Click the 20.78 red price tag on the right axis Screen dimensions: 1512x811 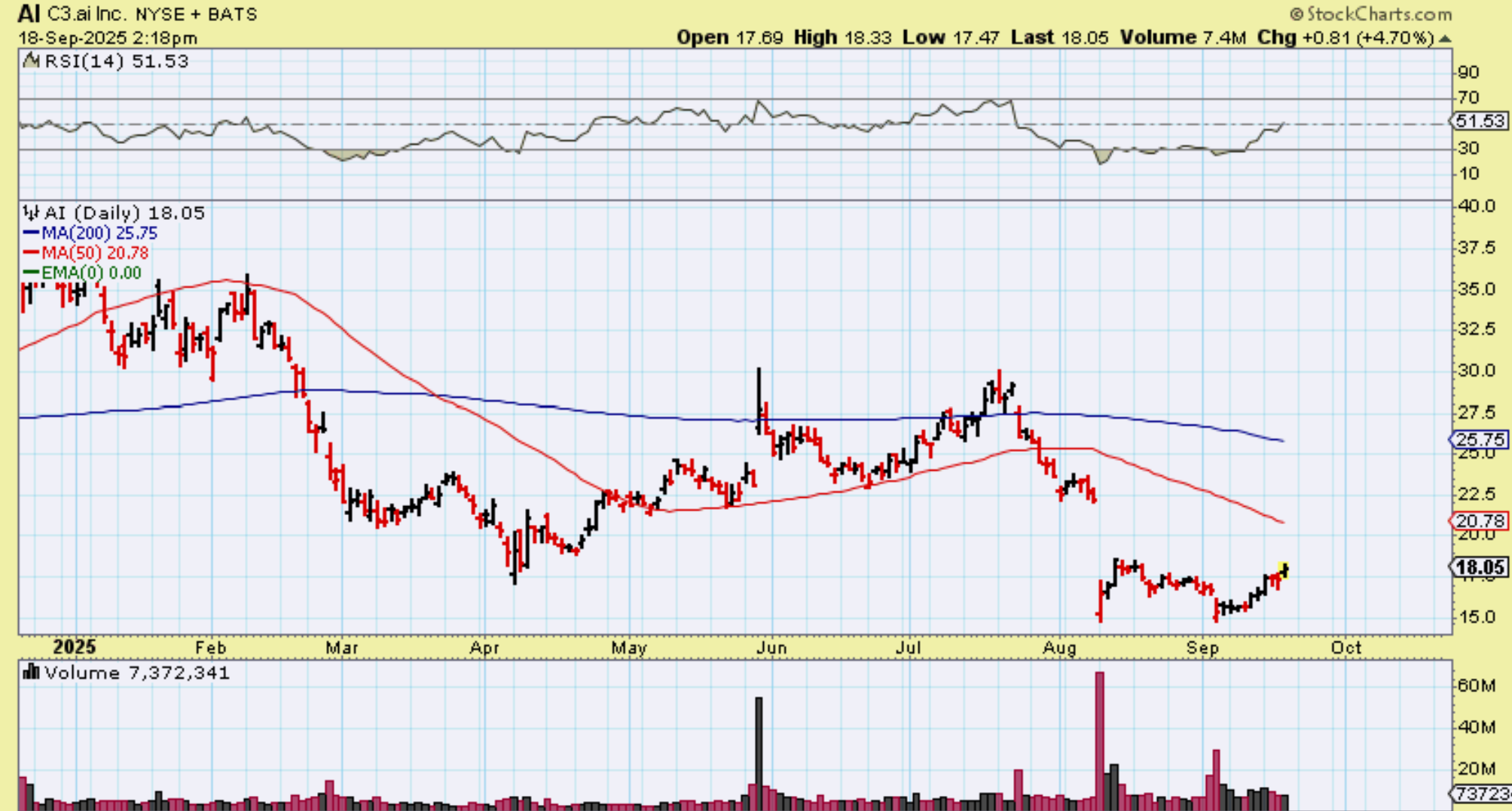[x=1480, y=520]
